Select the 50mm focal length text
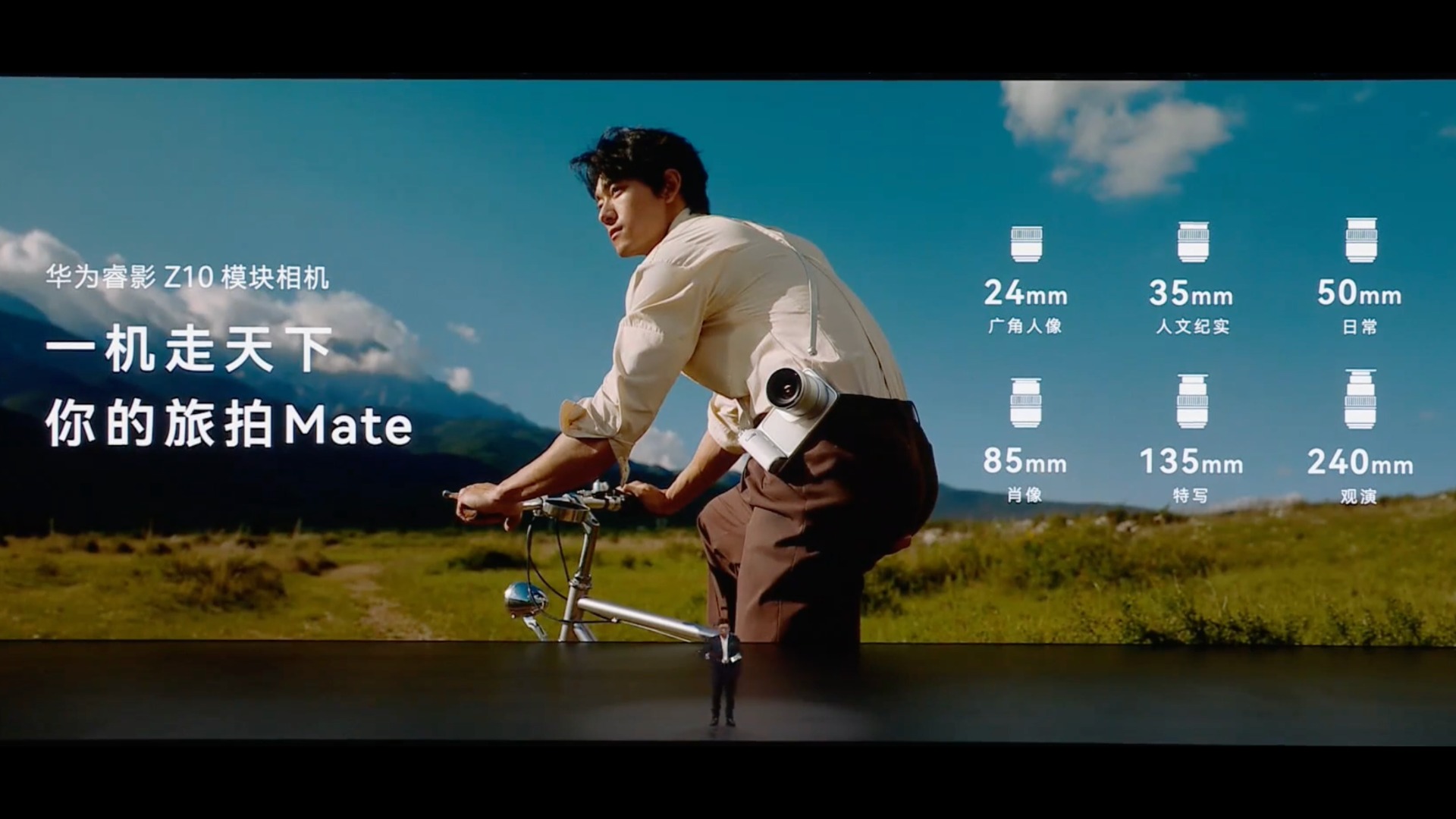 click(x=1360, y=293)
